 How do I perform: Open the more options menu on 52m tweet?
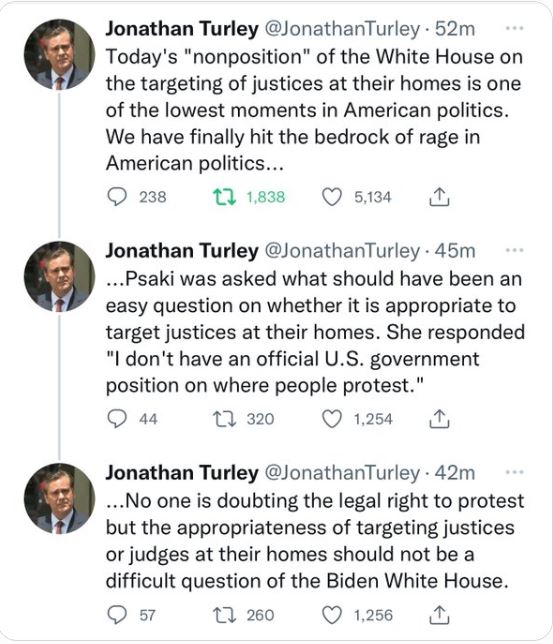[x=514, y=28]
